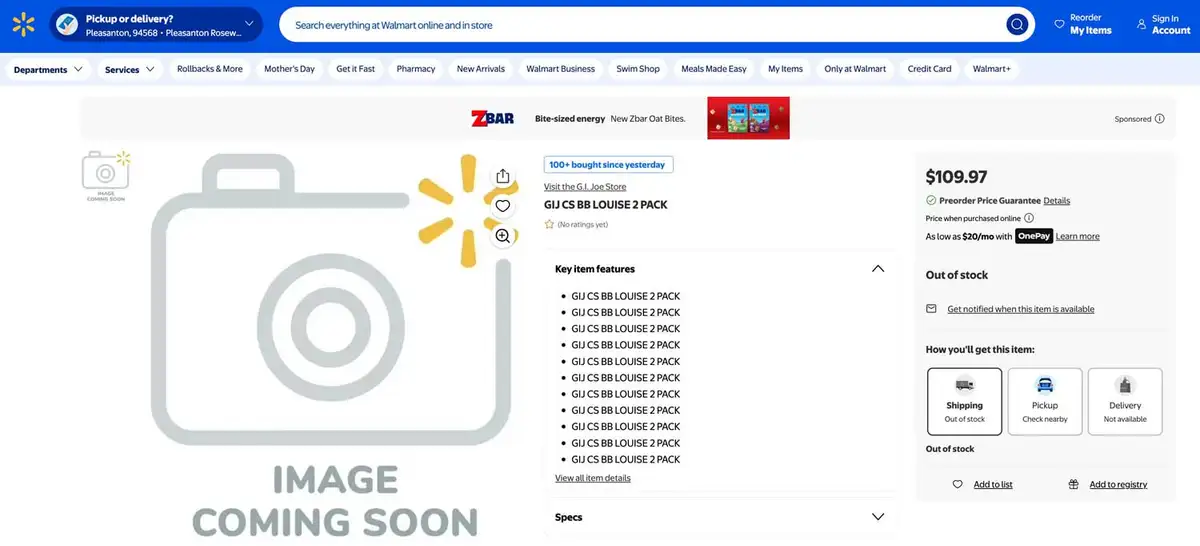
Task: Select the Shipping fulfillment option
Action: click(x=965, y=401)
